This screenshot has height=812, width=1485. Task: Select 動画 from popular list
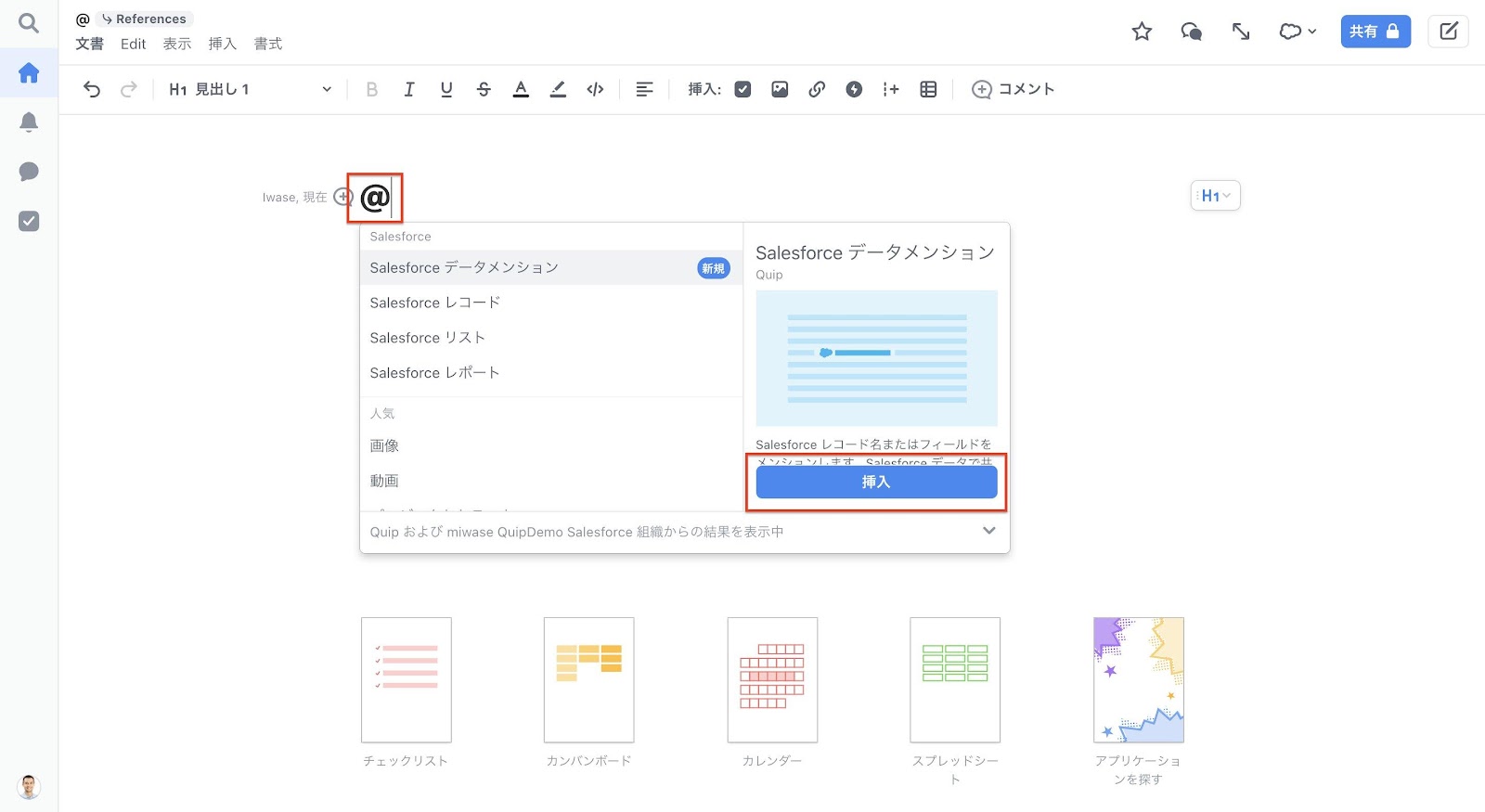point(551,481)
